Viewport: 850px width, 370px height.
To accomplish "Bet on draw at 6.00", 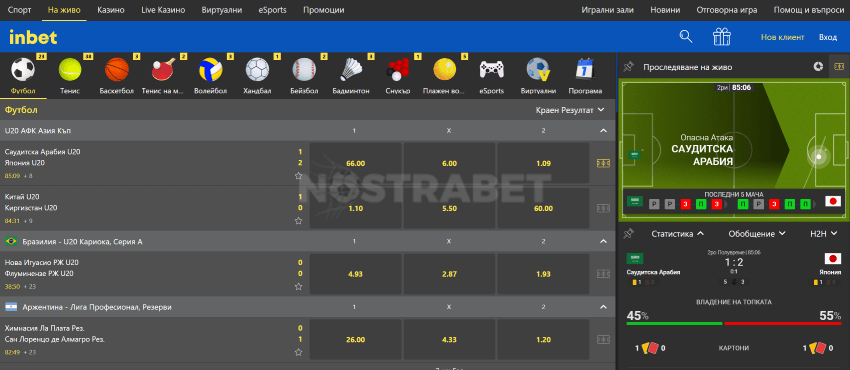I will click(449, 163).
